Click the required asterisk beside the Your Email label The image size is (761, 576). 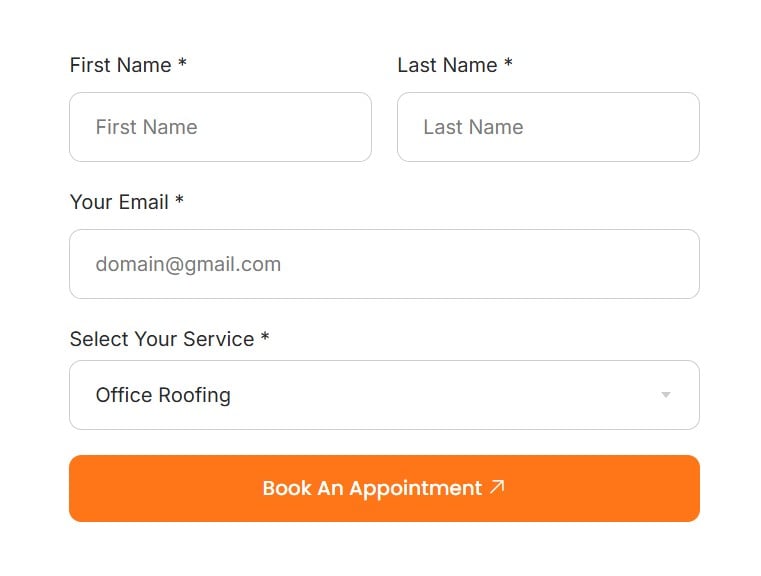179,199
